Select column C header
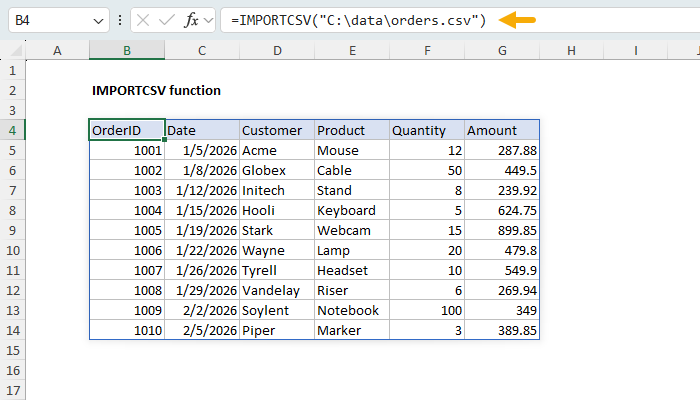The width and height of the screenshot is (700, 400). [x=202, y=50]
